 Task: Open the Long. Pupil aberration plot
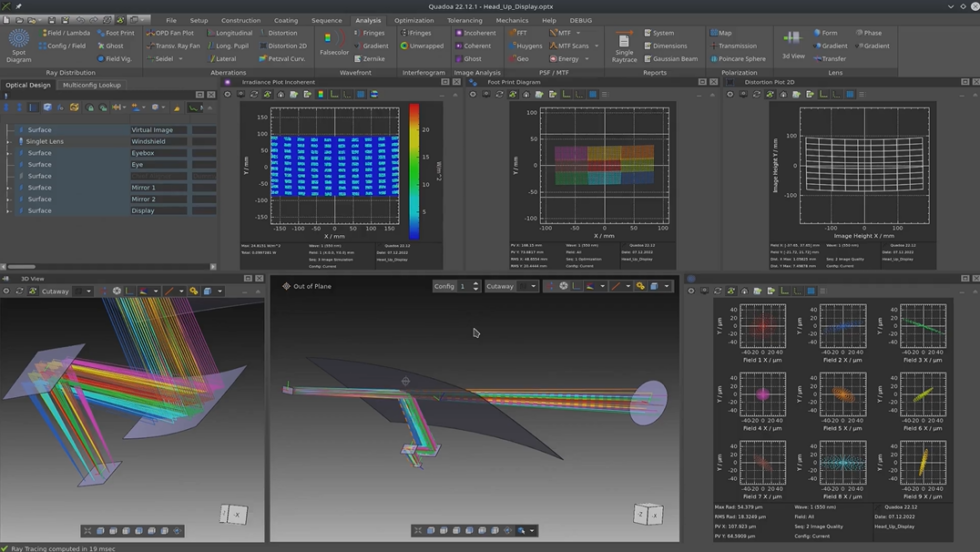(x=228, y=46)
